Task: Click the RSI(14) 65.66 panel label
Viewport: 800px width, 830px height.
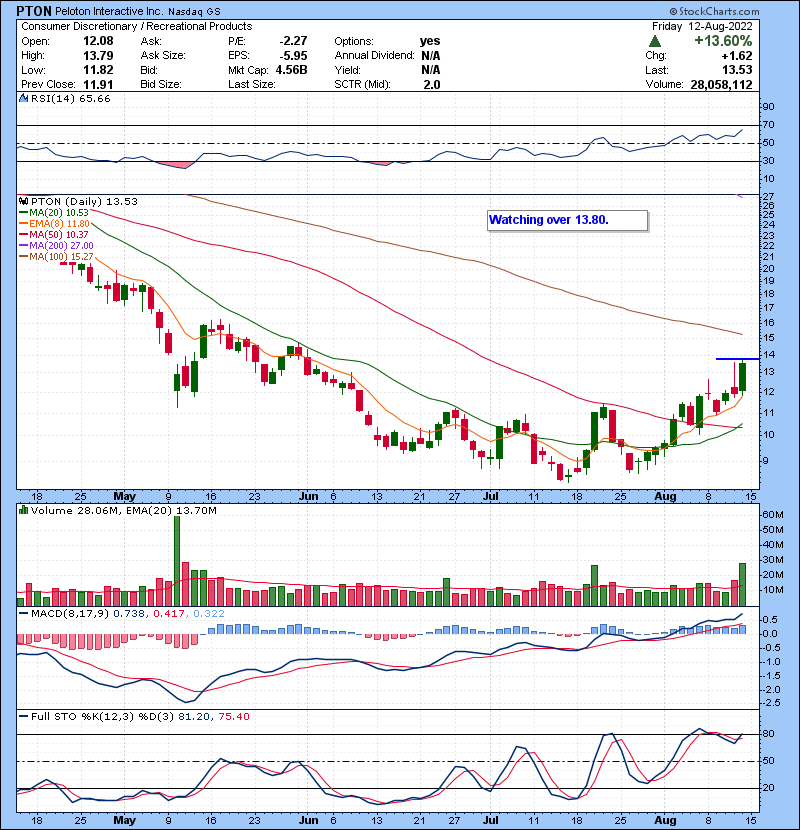Action: (70, 98)
